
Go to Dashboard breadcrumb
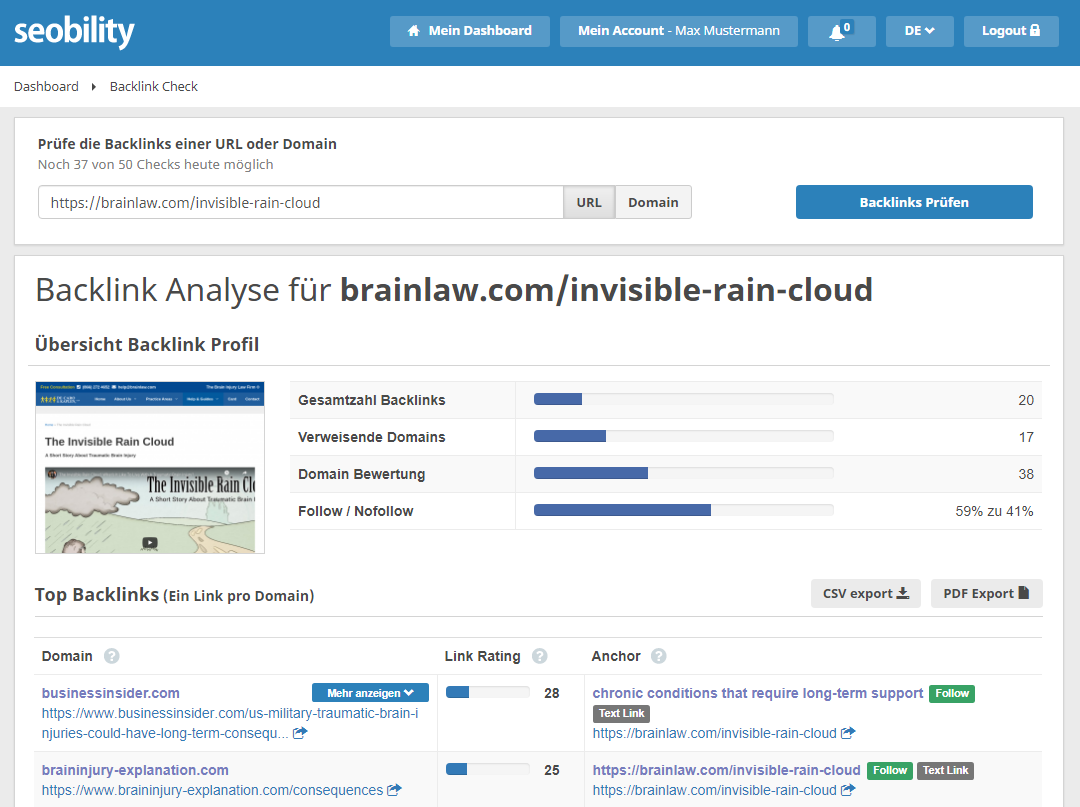46,87
